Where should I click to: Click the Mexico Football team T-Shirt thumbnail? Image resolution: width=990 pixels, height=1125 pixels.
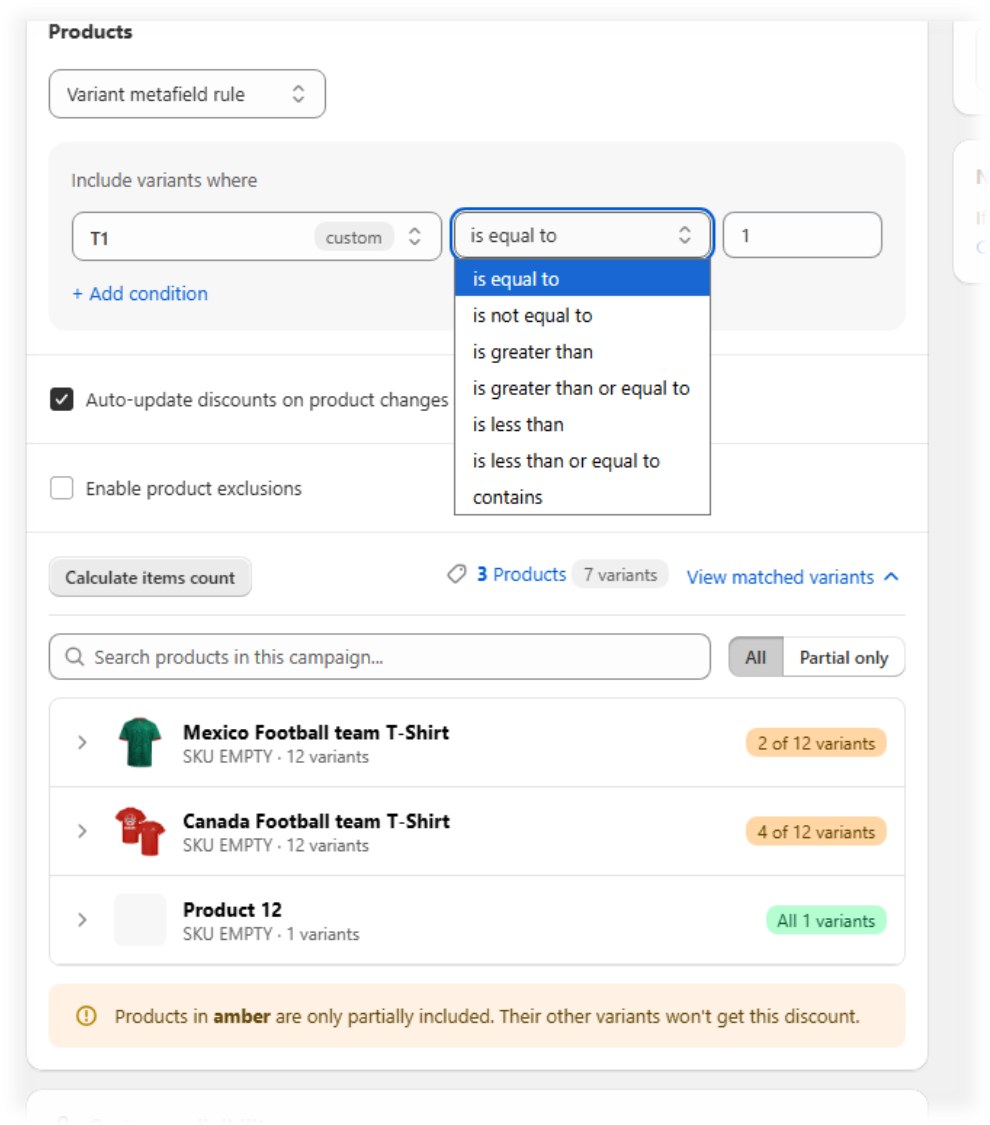140,743
